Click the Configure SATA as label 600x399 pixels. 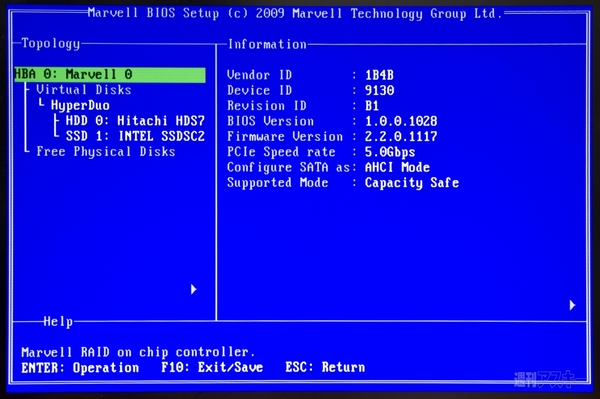289,168
